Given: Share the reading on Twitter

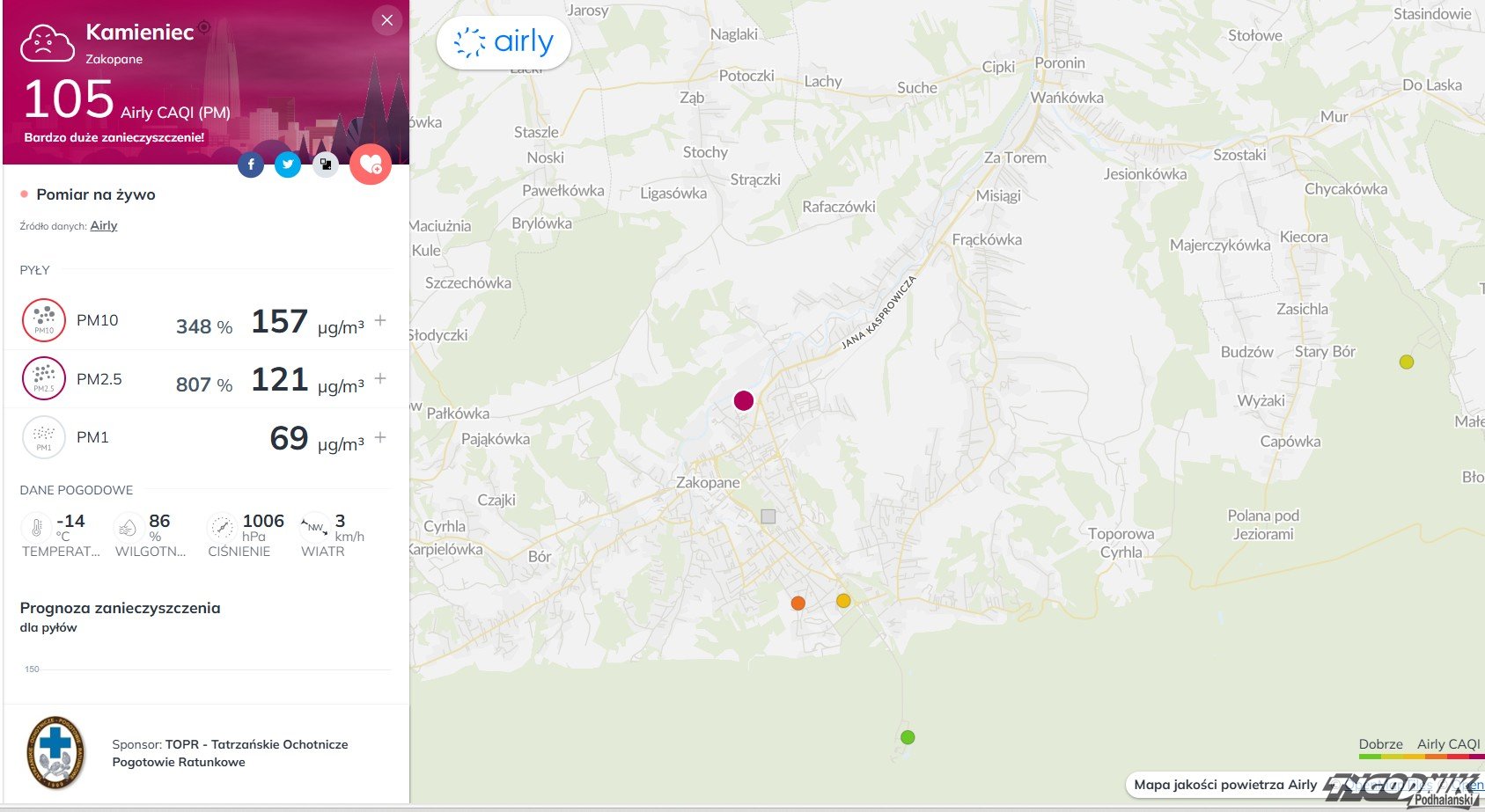Looking at the screenshot, I should click(x=288, y=165).
